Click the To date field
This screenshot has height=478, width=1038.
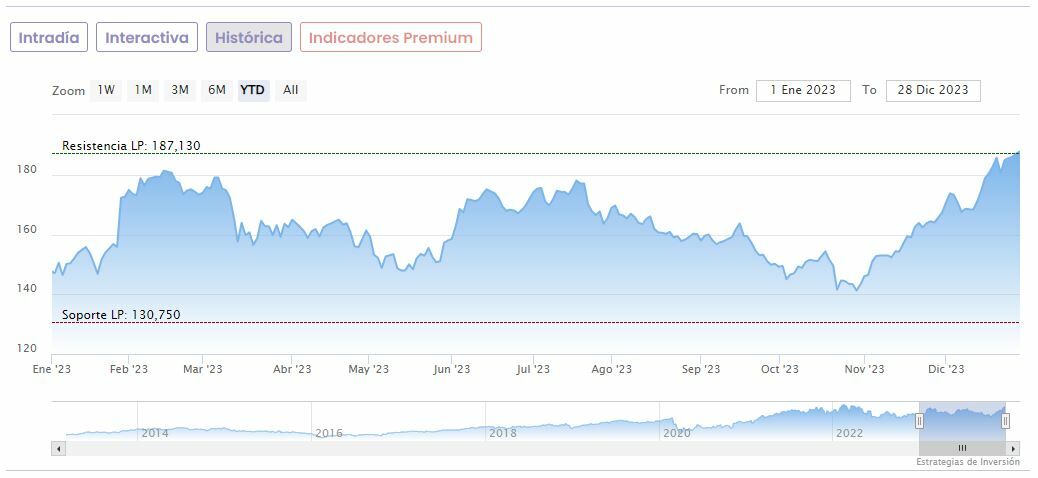pos(933,90)
